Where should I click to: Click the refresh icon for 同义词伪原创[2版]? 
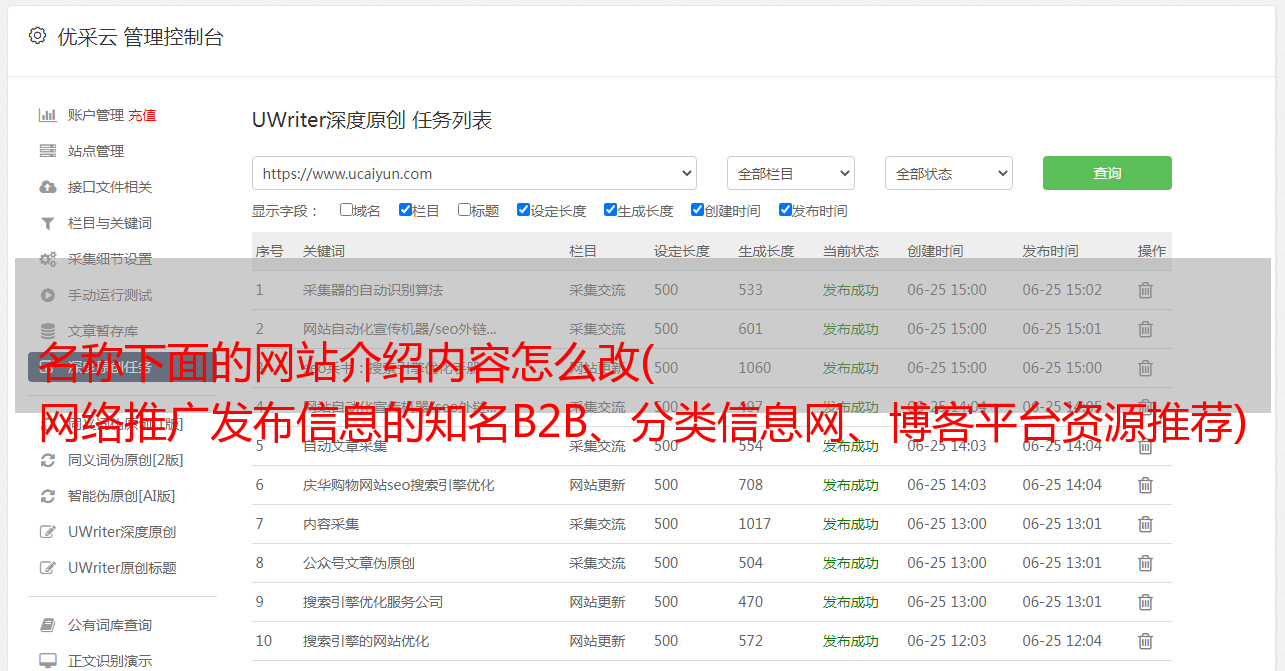[x=47, y=460]
